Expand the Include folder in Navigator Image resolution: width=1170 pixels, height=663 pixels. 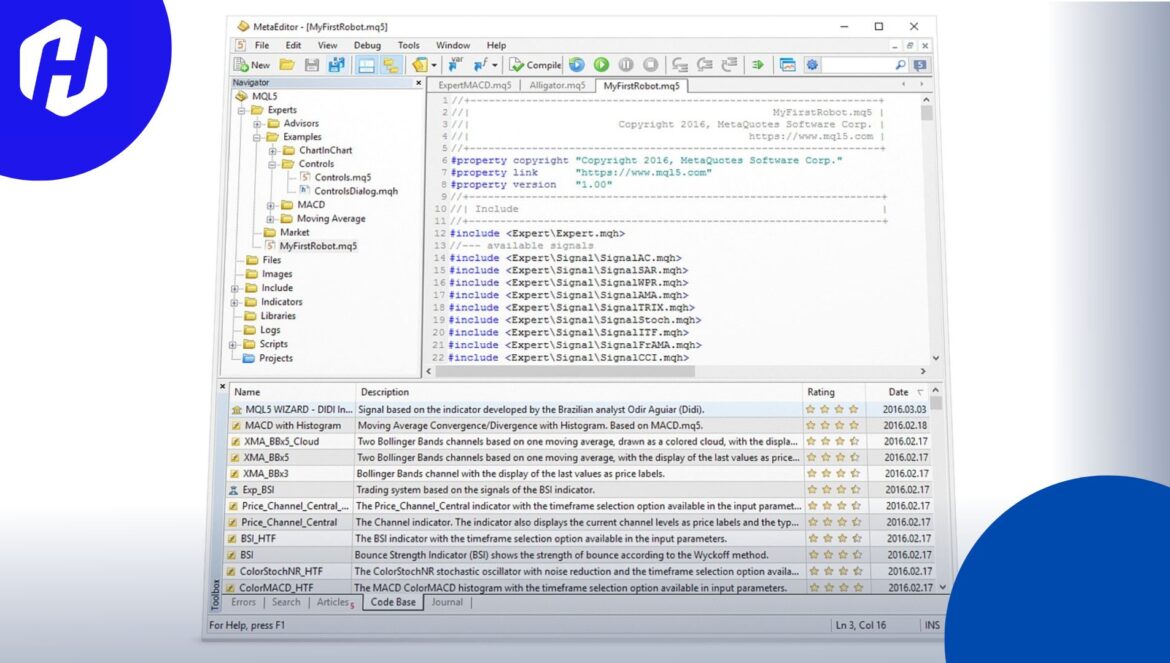pyautogui.click(x=234, y=288)
